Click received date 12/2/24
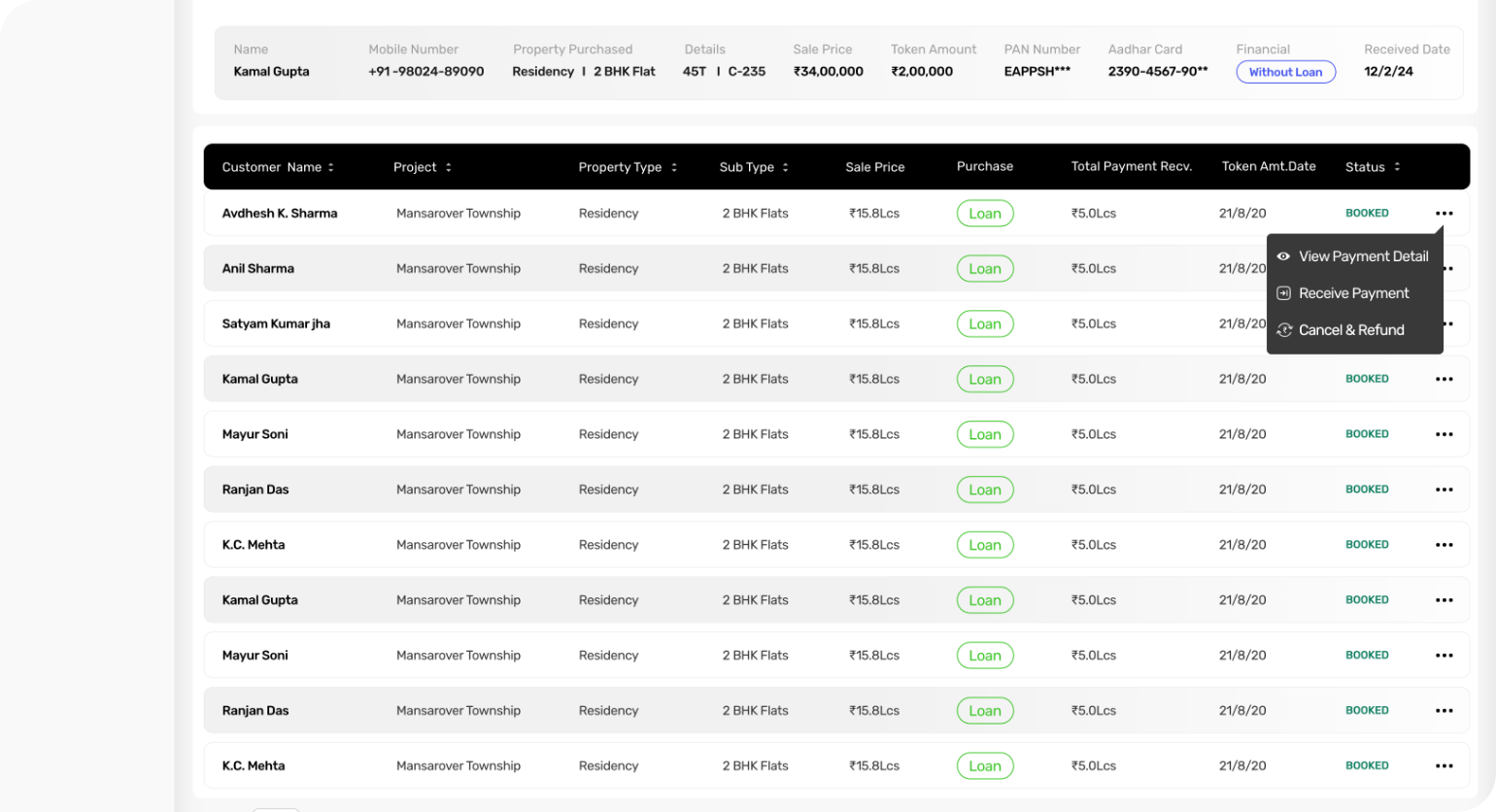This screenshot has width=1496, height=812. coord(1388,72)
